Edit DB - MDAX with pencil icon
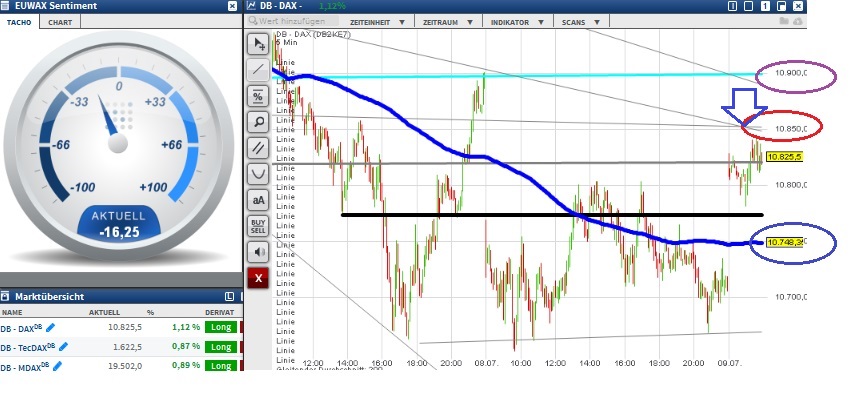Viewport: 856px width, 394px height. pyautogui.click(x=57, y=366)
